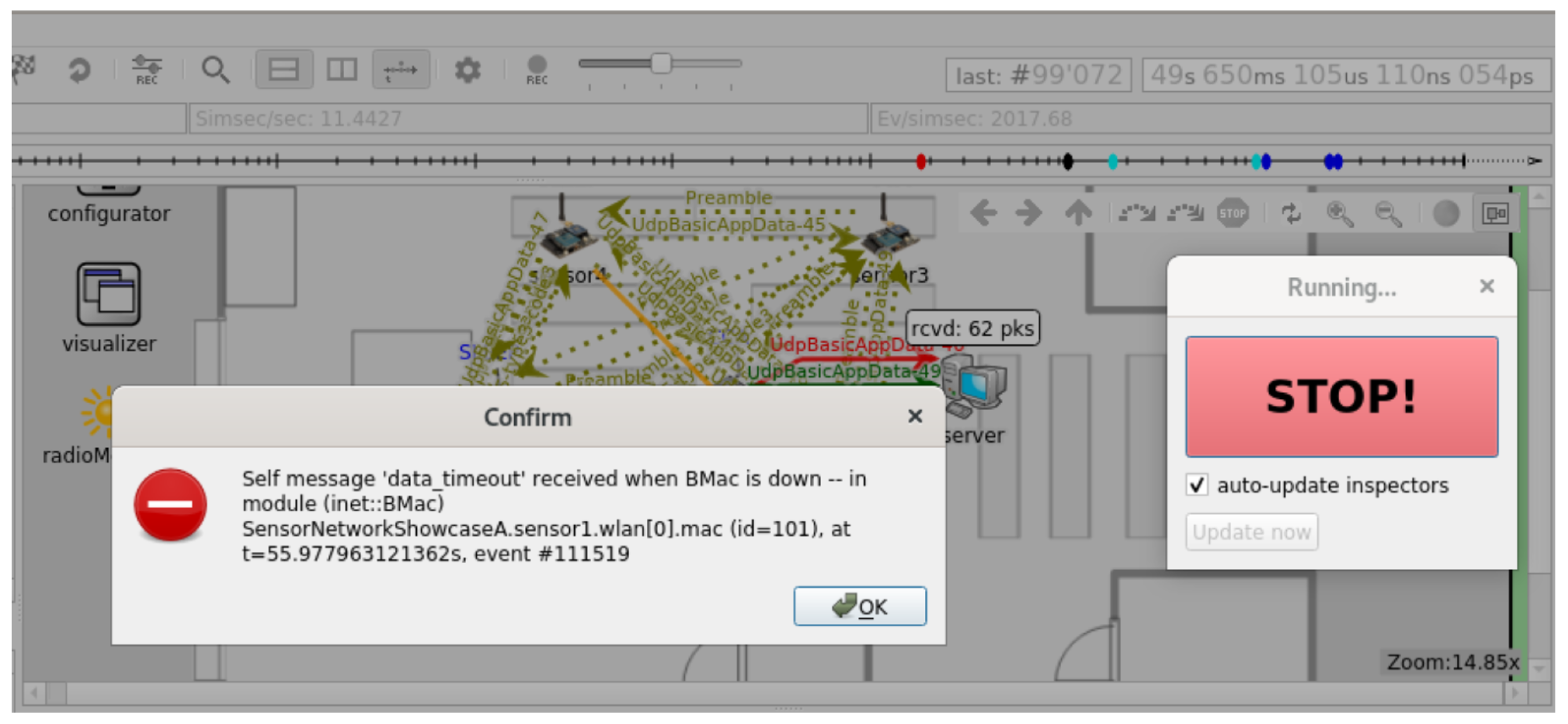1568x724 pixels.
Task: Click the search magnifier toolbar icon
Action: point(215,70)
